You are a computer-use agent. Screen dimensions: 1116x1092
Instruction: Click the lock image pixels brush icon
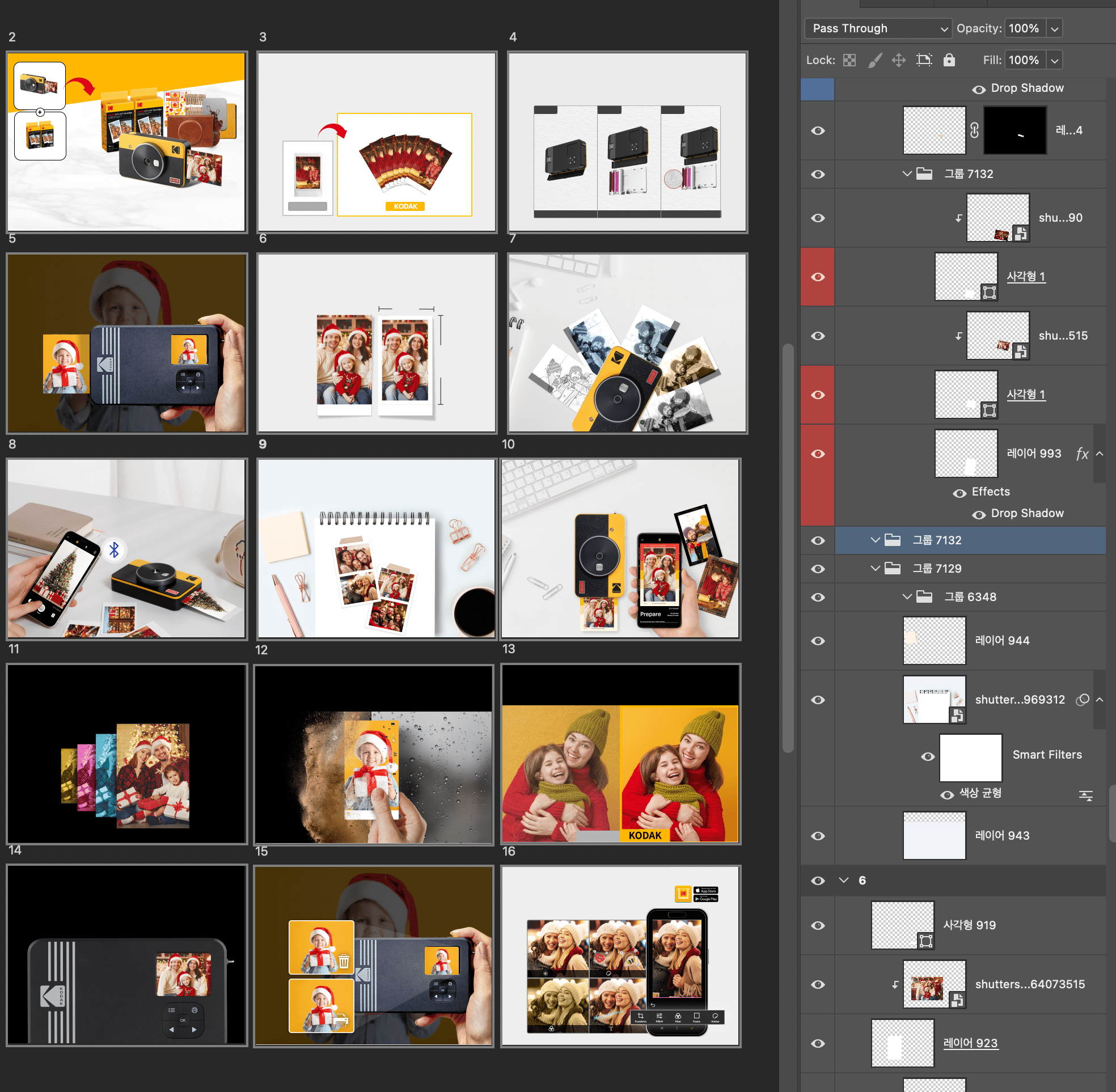tap(874, 60)
